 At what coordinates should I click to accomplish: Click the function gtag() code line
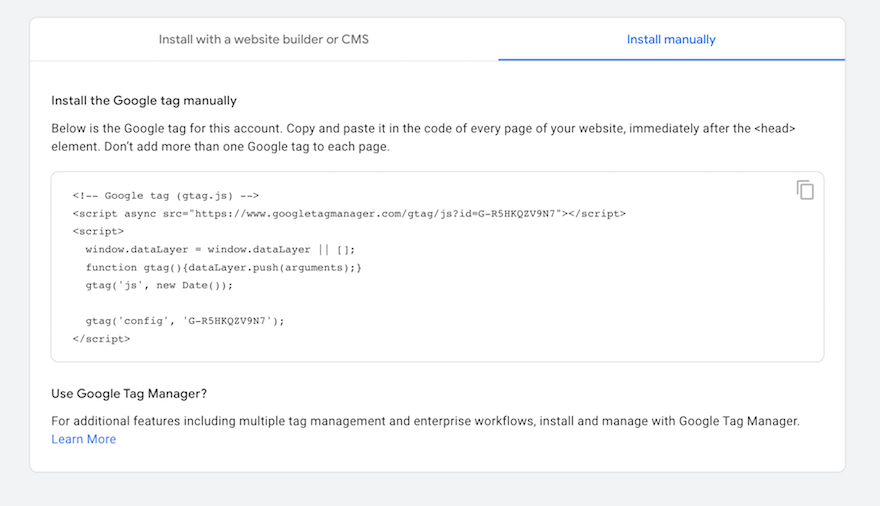coord(223,268)
